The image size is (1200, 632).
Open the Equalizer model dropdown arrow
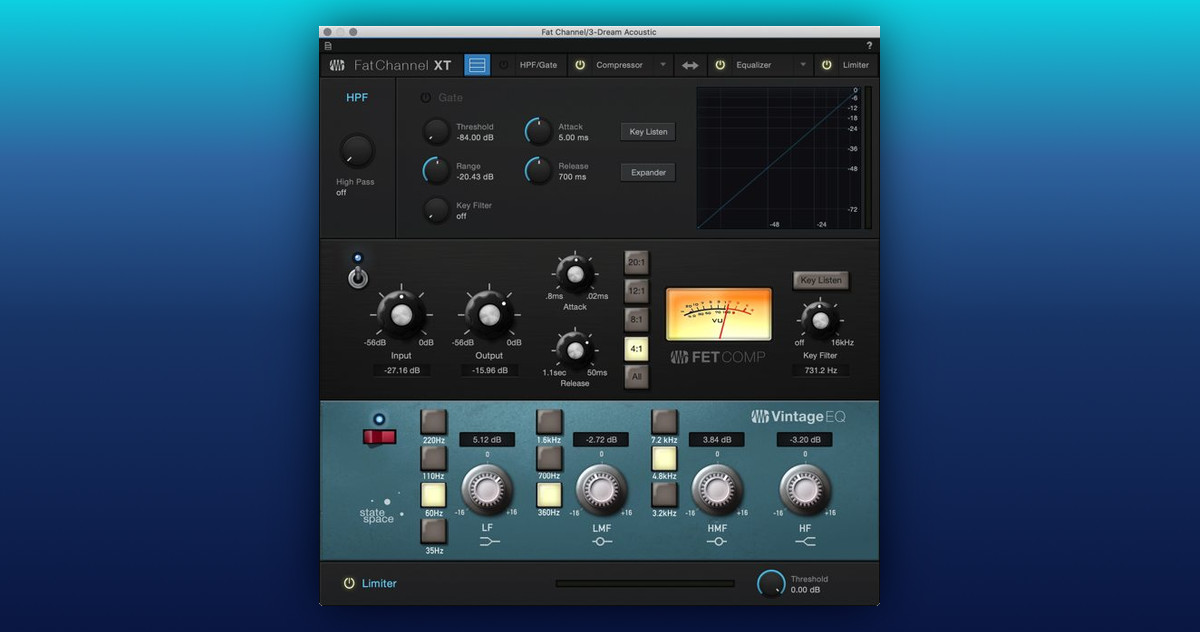click(801, 65)
